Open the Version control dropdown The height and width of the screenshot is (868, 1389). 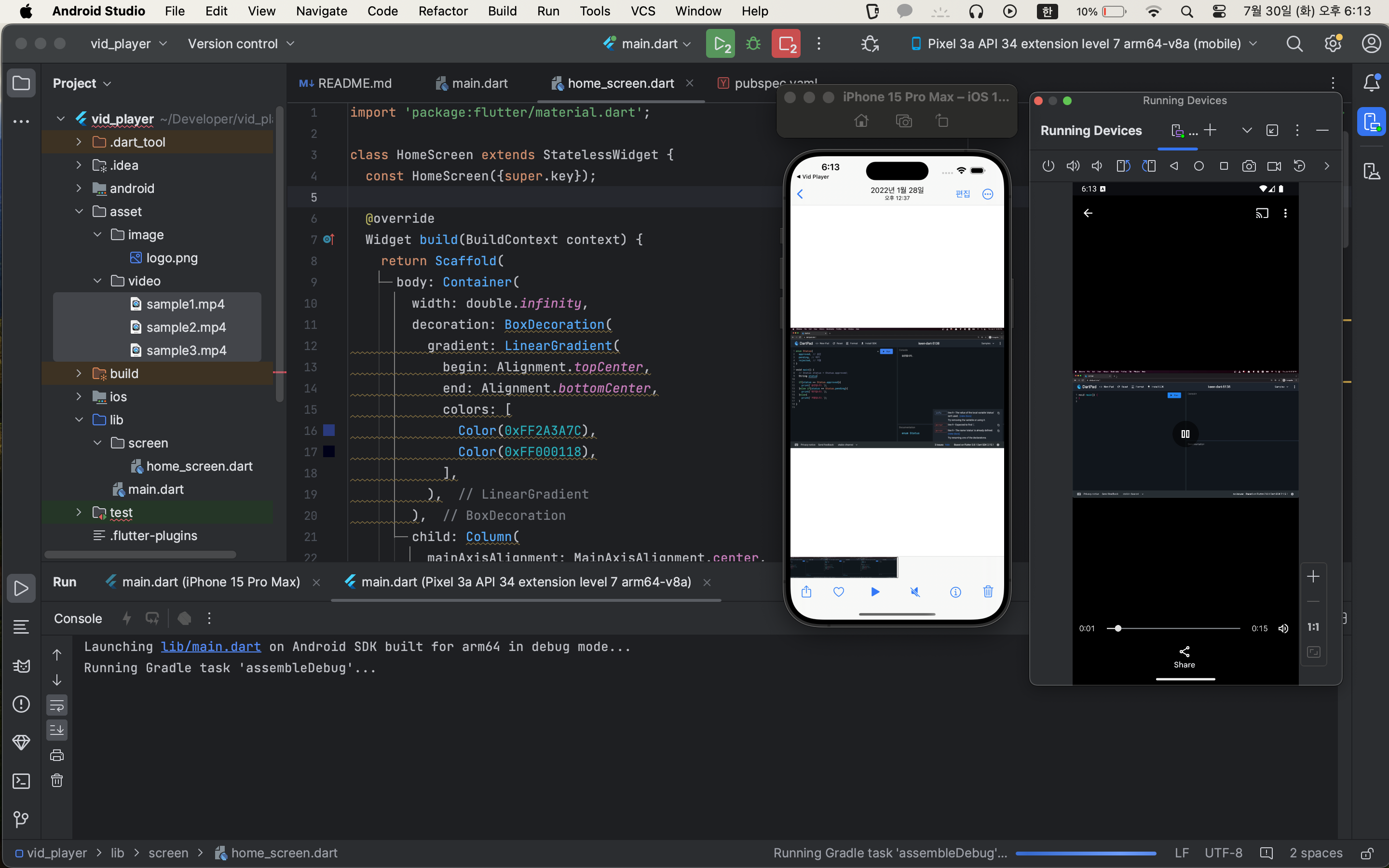click(x=241, y=43)
